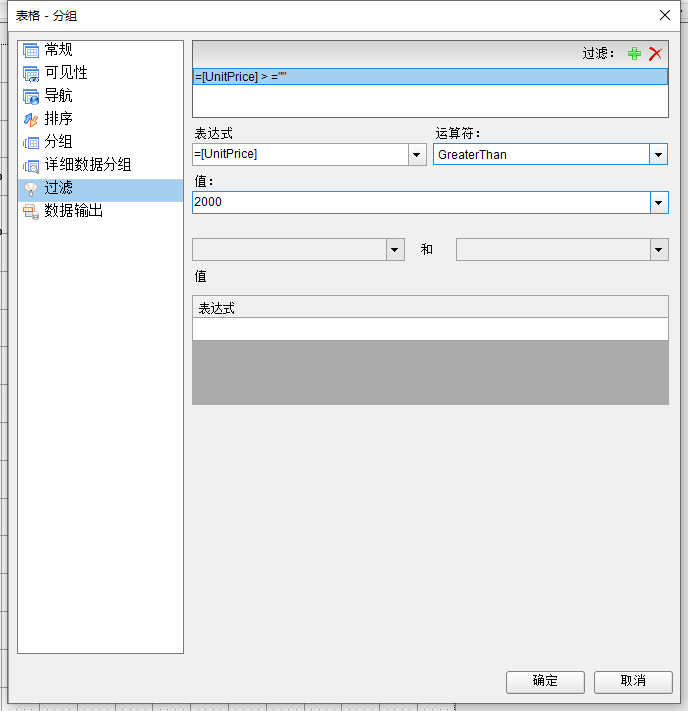
Task: Open the 数据输出 page
Action: pos(73,211)
